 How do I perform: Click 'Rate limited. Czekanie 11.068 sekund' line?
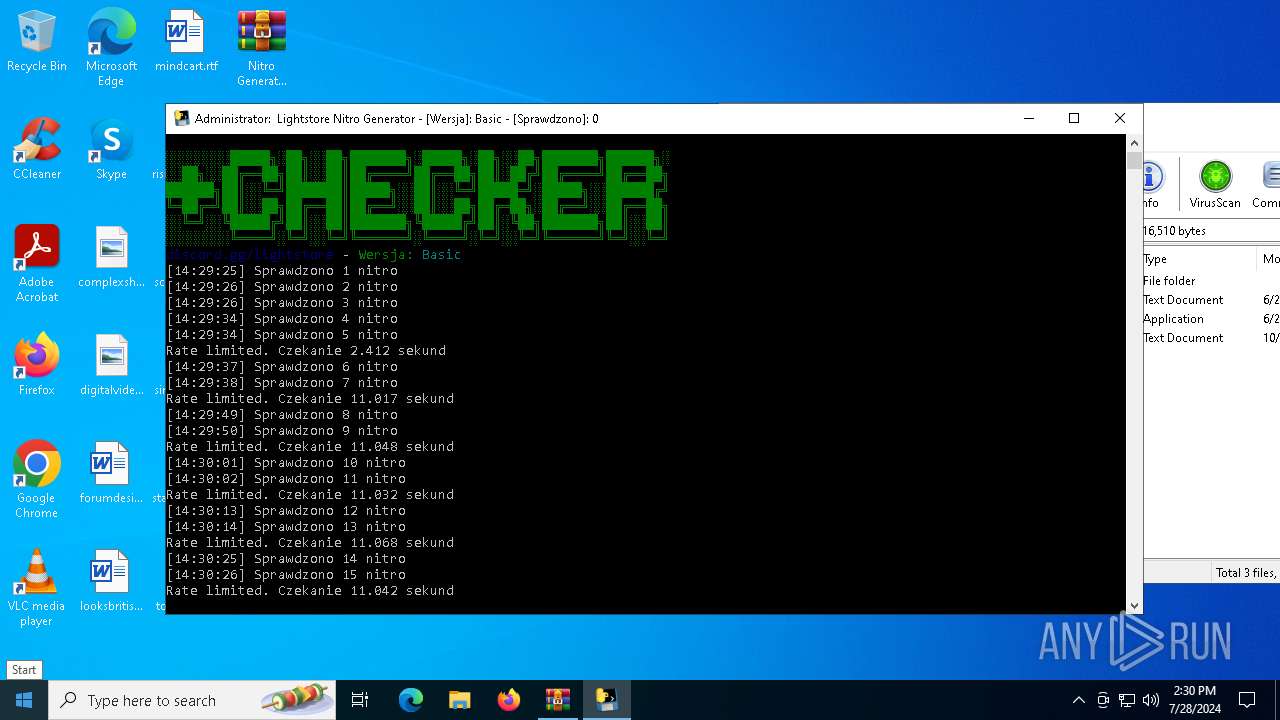[310, 543]
